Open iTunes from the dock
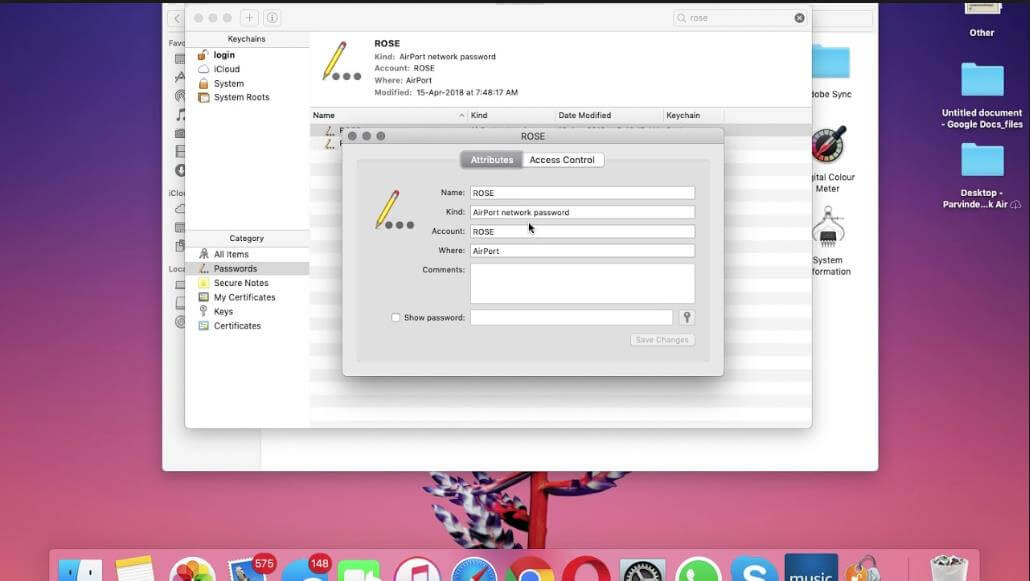The image size is (1030, 581). coord(416,569)
